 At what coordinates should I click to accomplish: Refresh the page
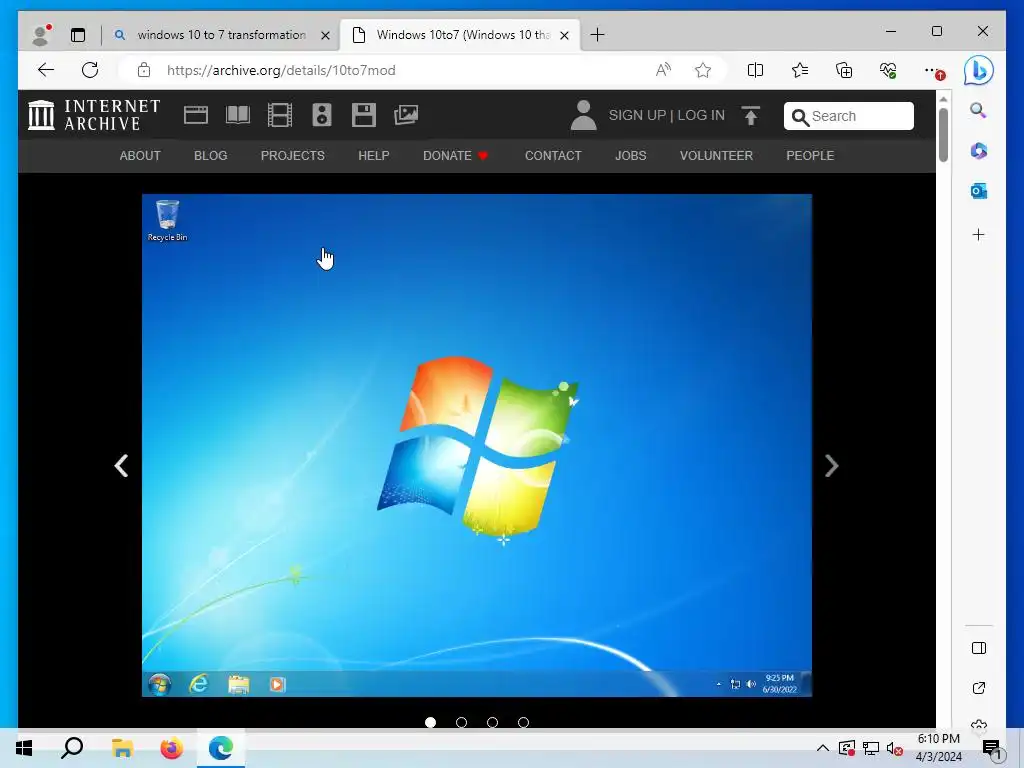point(90,70)
